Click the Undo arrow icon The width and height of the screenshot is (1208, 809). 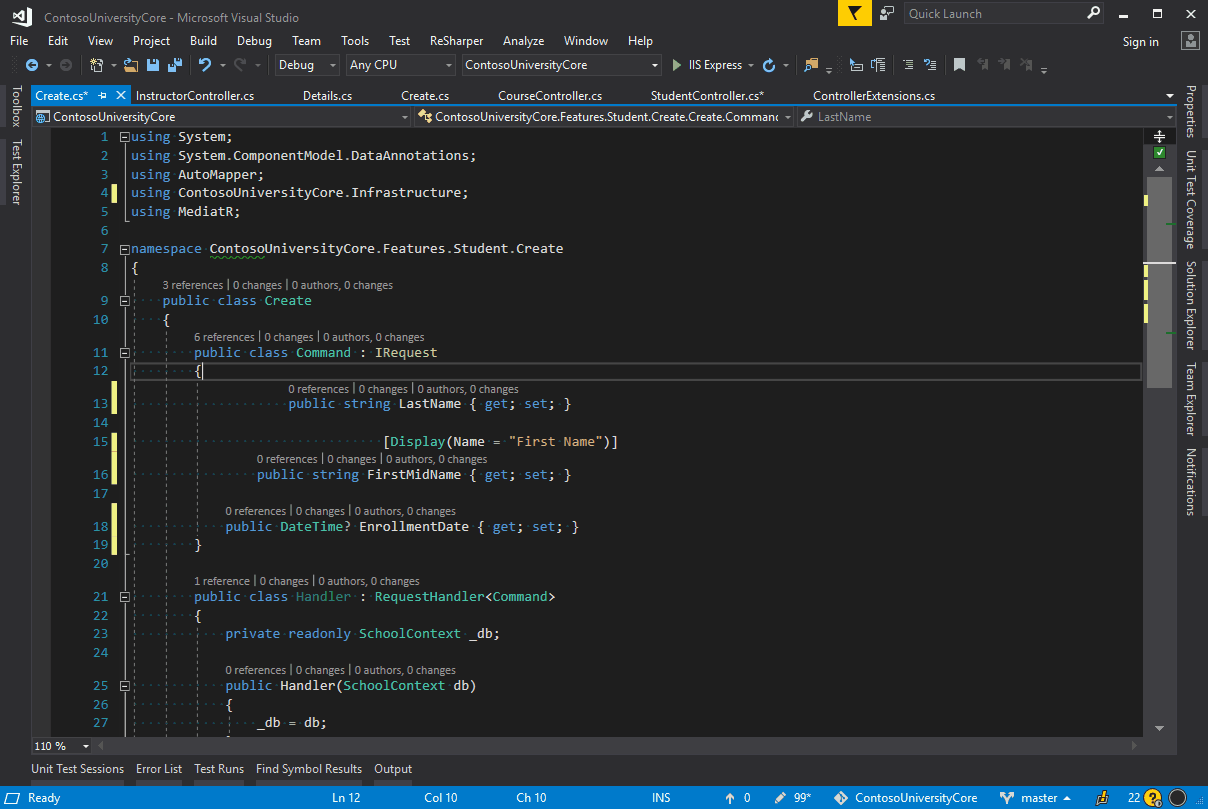(x=205, y=65)
